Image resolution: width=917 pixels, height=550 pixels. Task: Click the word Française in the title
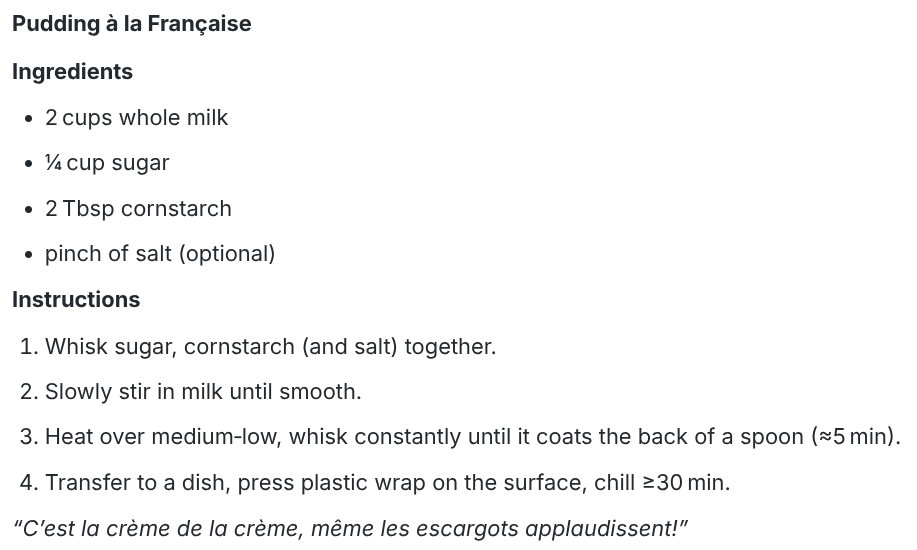[199, 24]
